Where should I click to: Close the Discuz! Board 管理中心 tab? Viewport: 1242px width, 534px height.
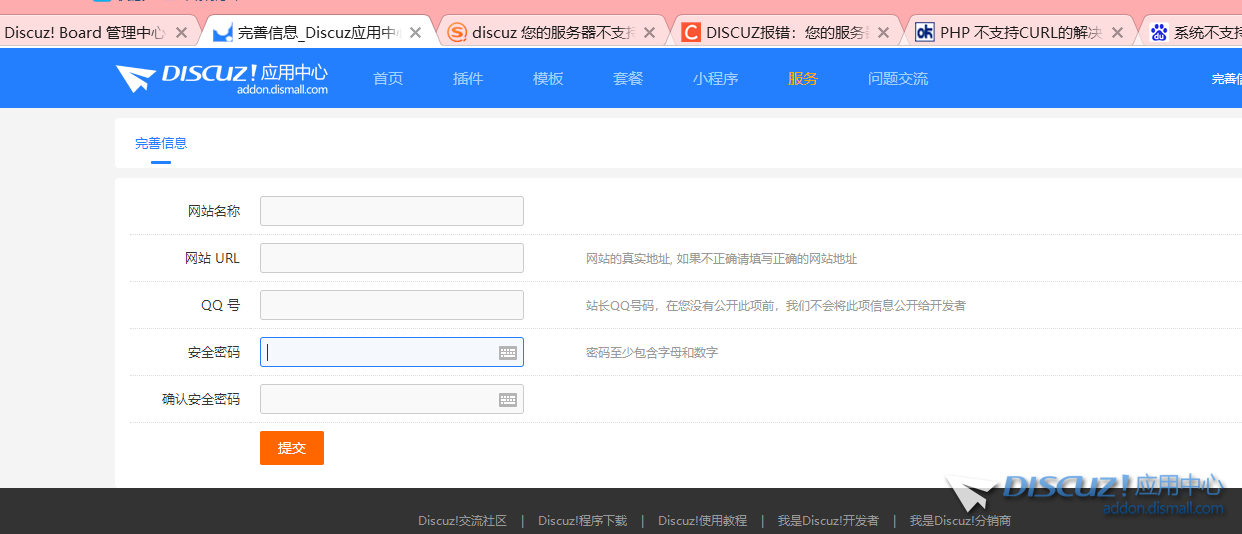[x=181, y=32]
